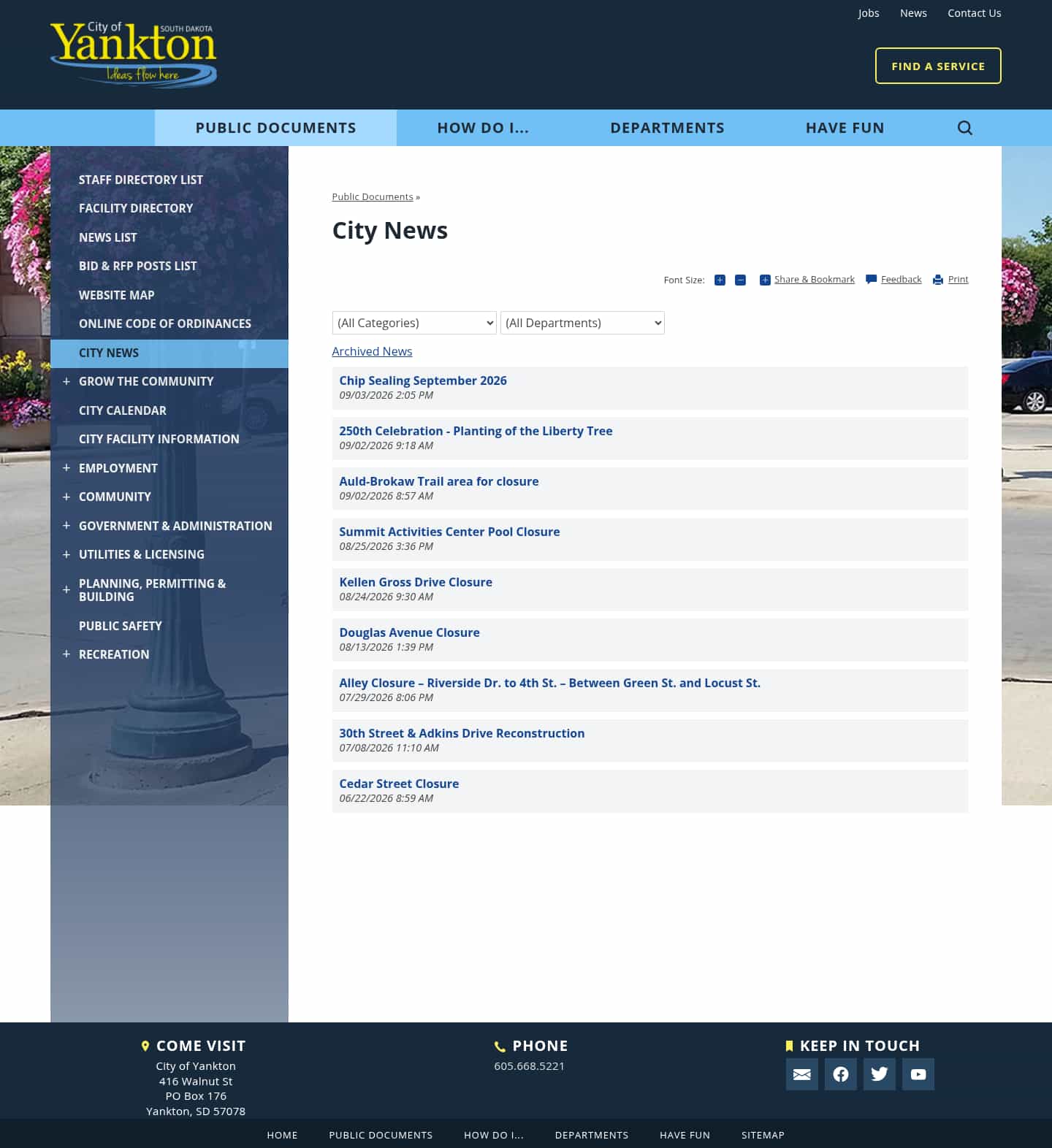Select City News in sidebar

tap(169, 353)
